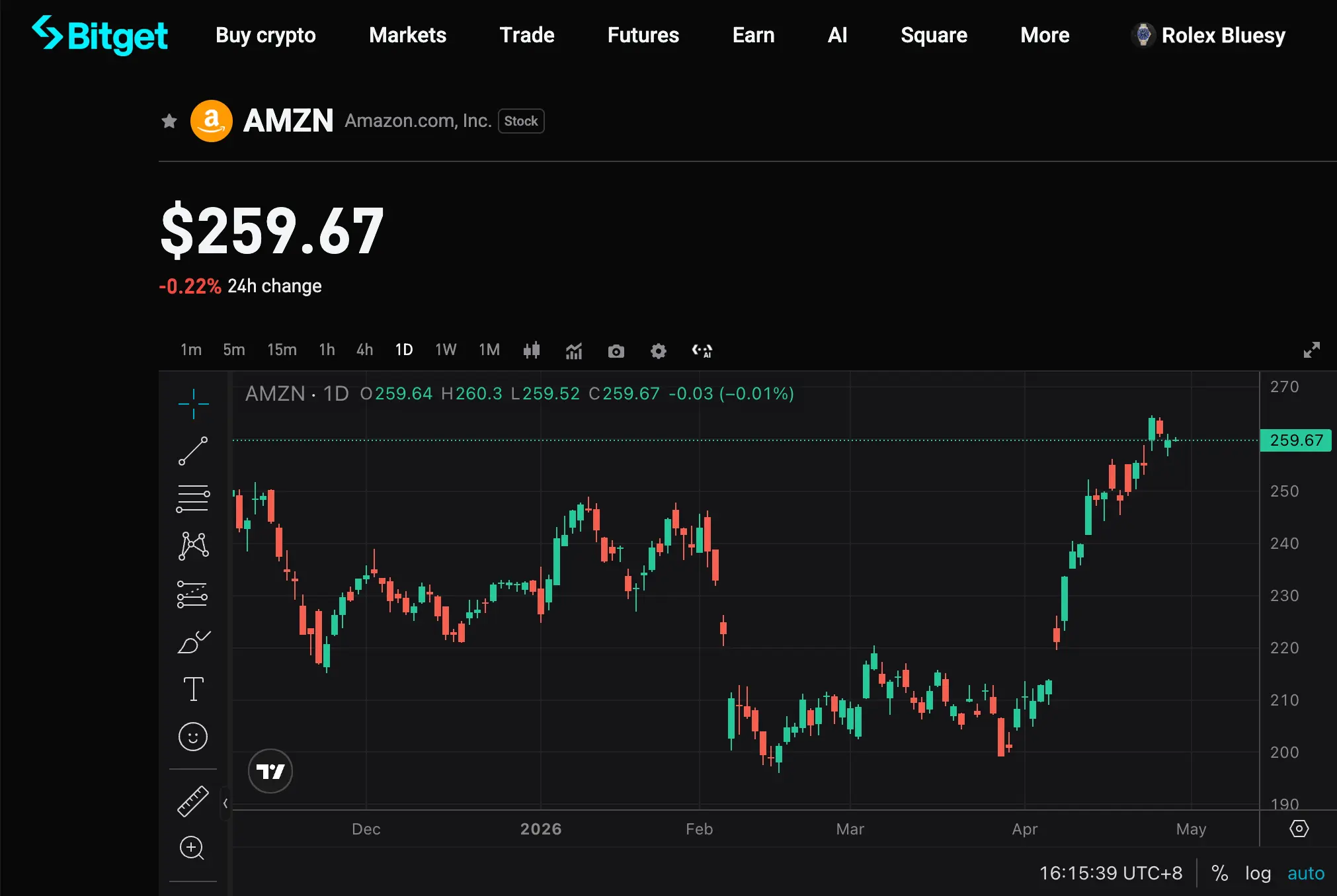Open the emoji sticker tool
1337x896 pixels.
point(193,737)
